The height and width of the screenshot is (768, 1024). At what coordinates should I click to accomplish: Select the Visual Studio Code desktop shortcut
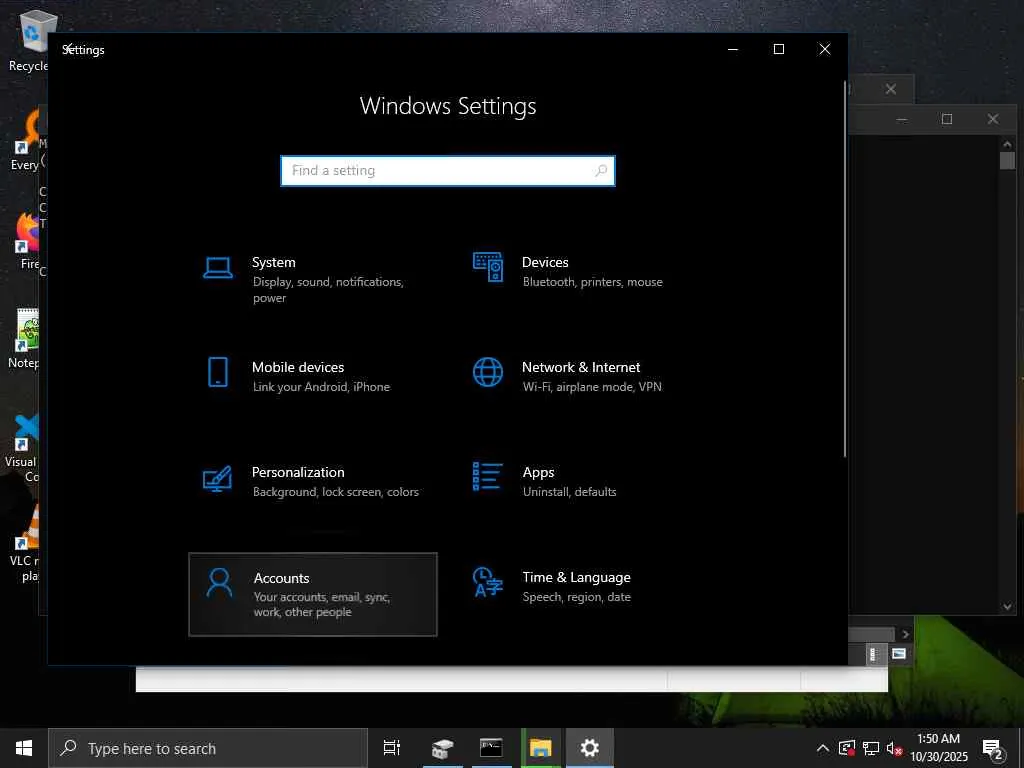[24, 447]
